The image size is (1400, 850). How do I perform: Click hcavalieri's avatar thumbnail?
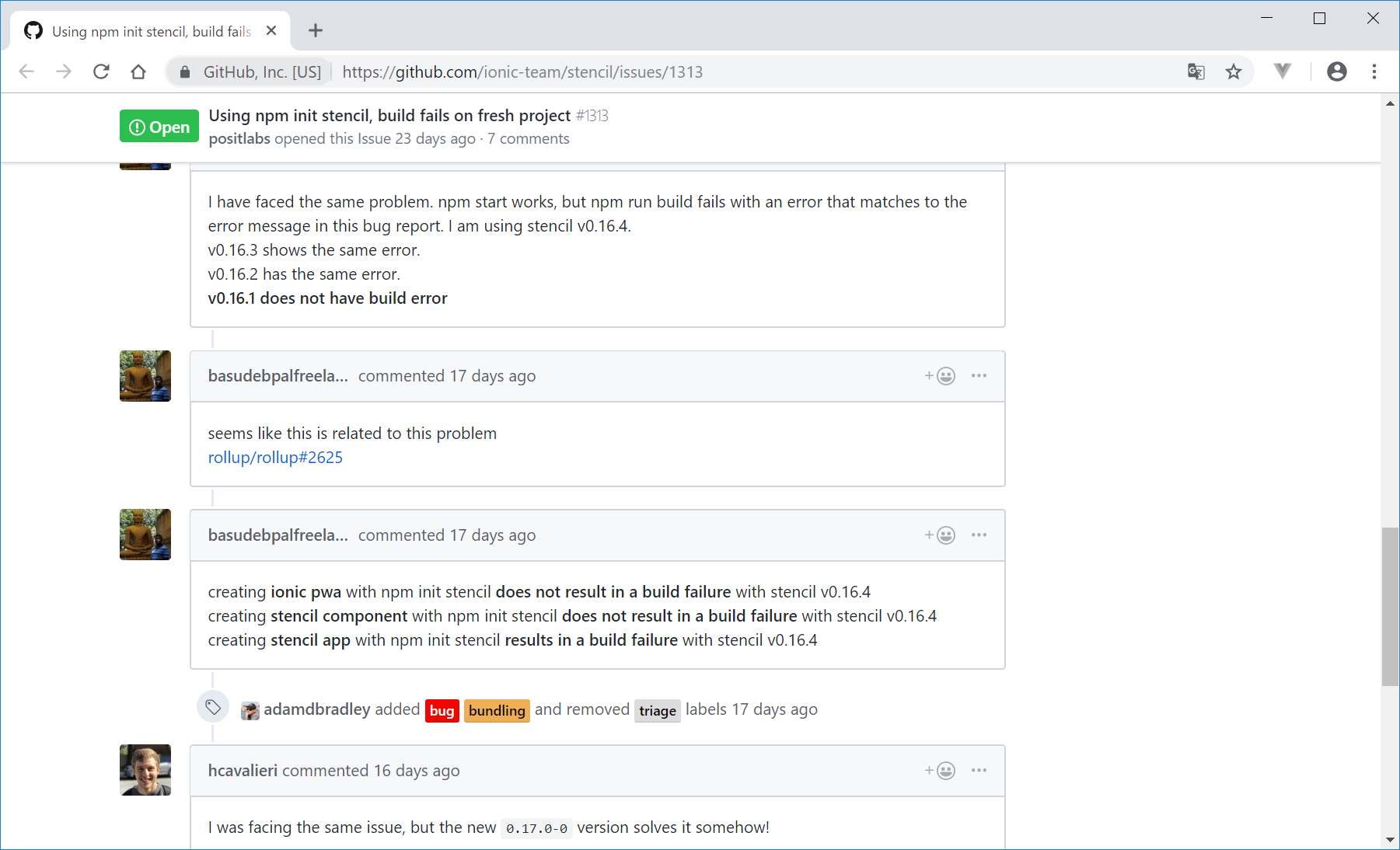pyautogui.click(x=145, y=770)
